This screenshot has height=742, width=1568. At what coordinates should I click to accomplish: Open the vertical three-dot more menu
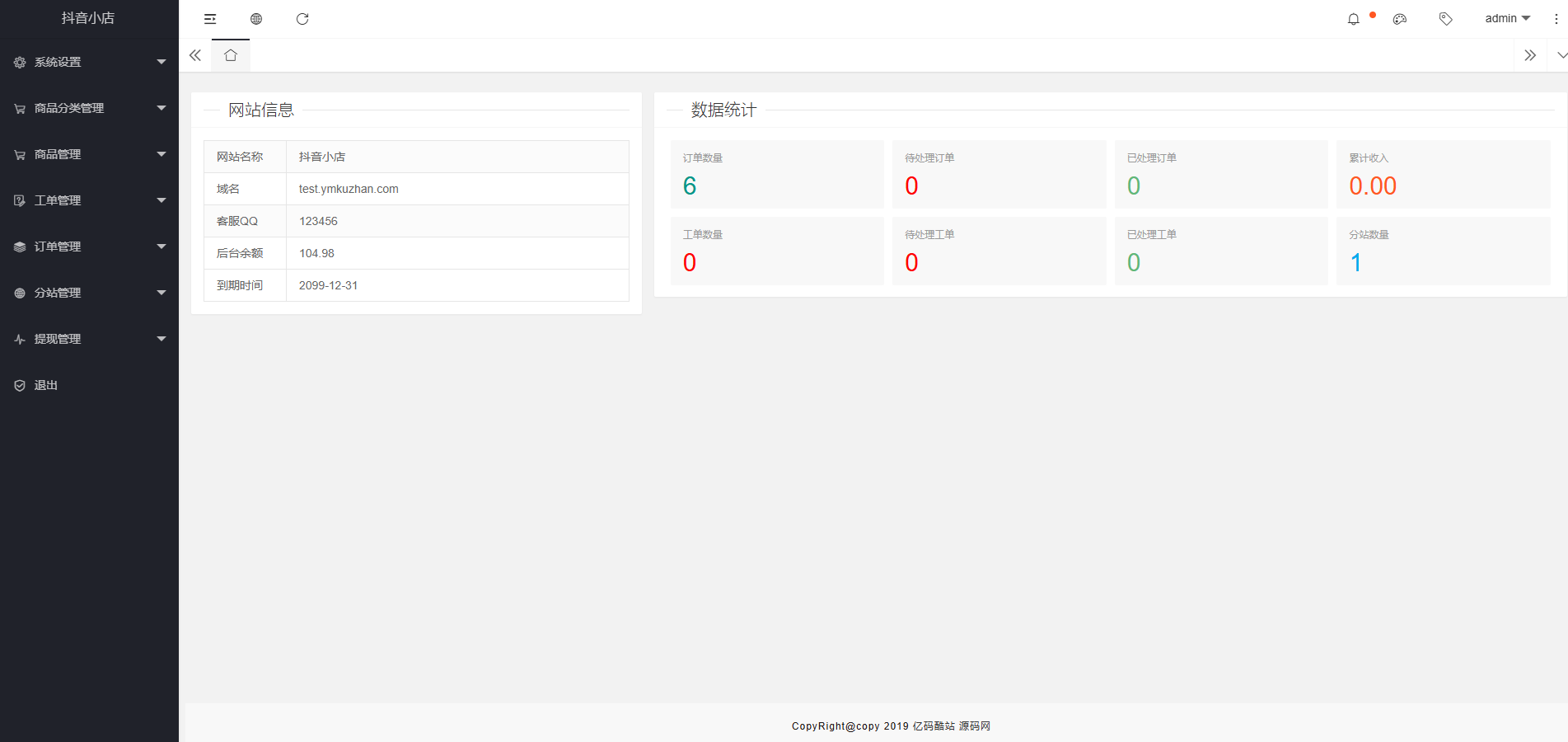tap(1556, 19)
